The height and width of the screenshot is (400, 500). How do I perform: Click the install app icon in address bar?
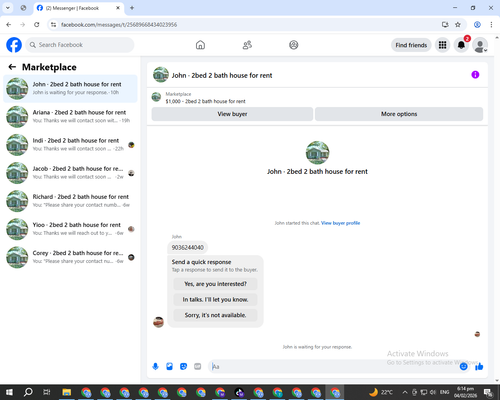click(x=445, y=25)
